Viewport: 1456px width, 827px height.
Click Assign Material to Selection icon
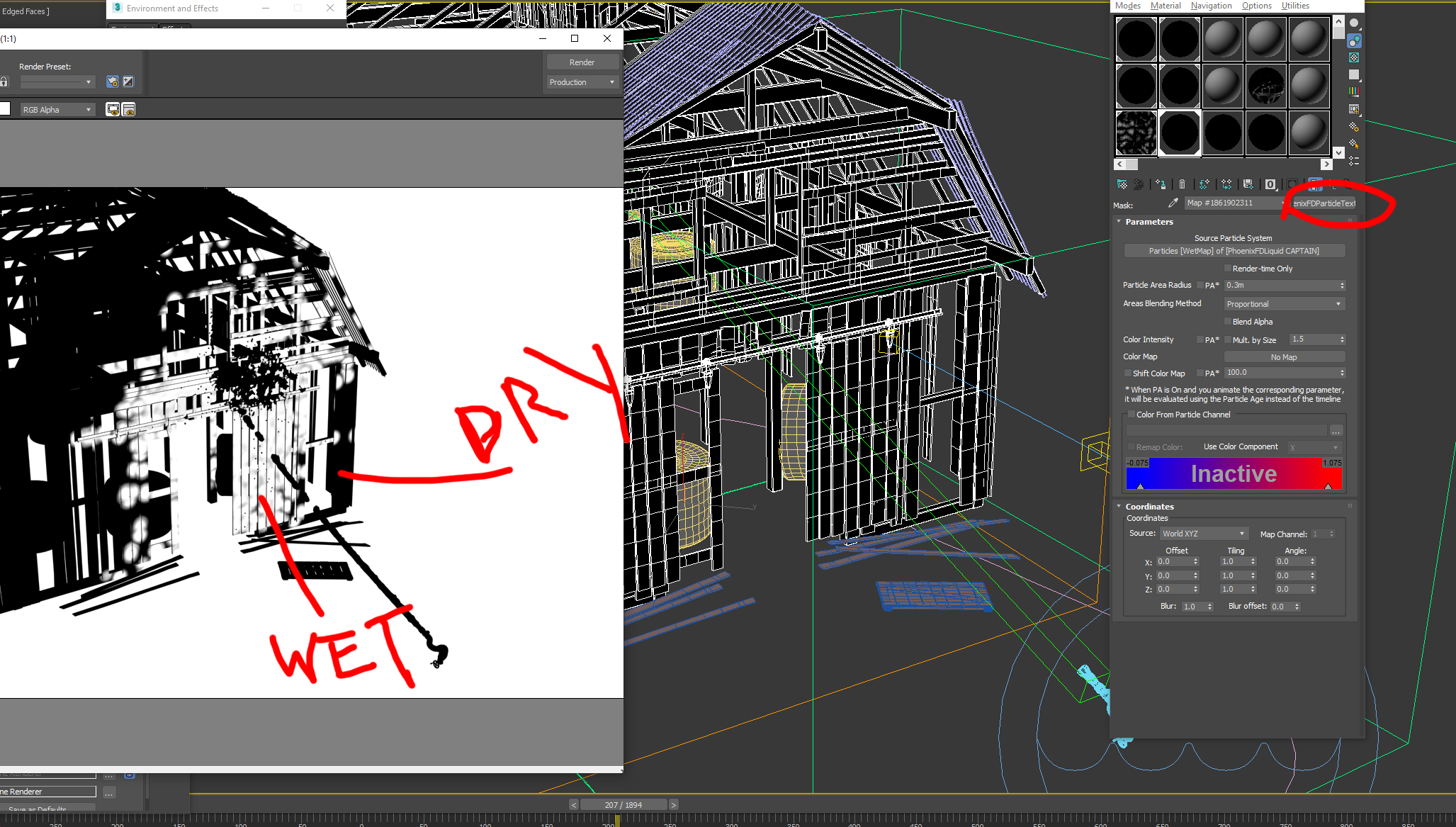coord(1161,184)
